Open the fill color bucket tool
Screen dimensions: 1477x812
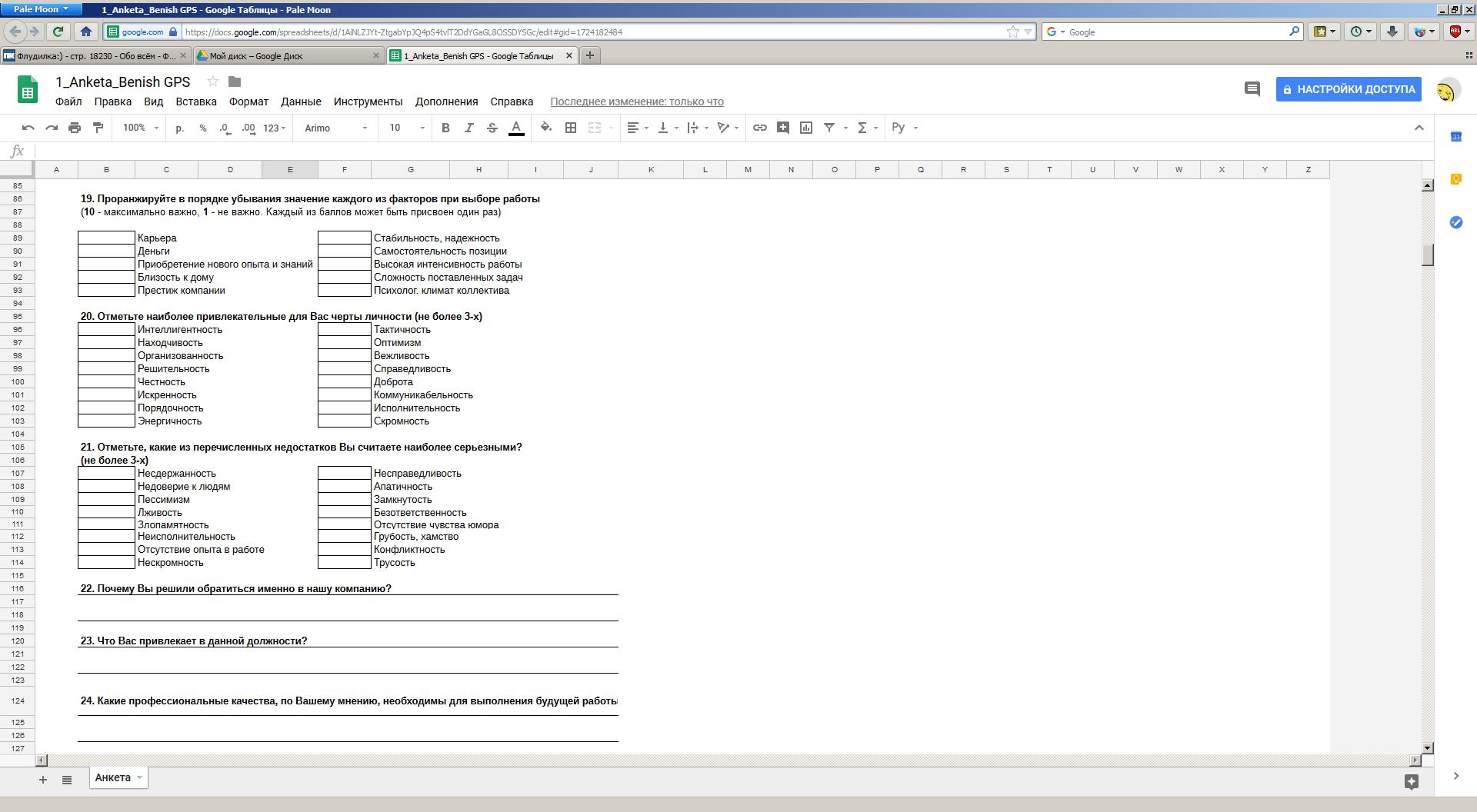(546, 128)
